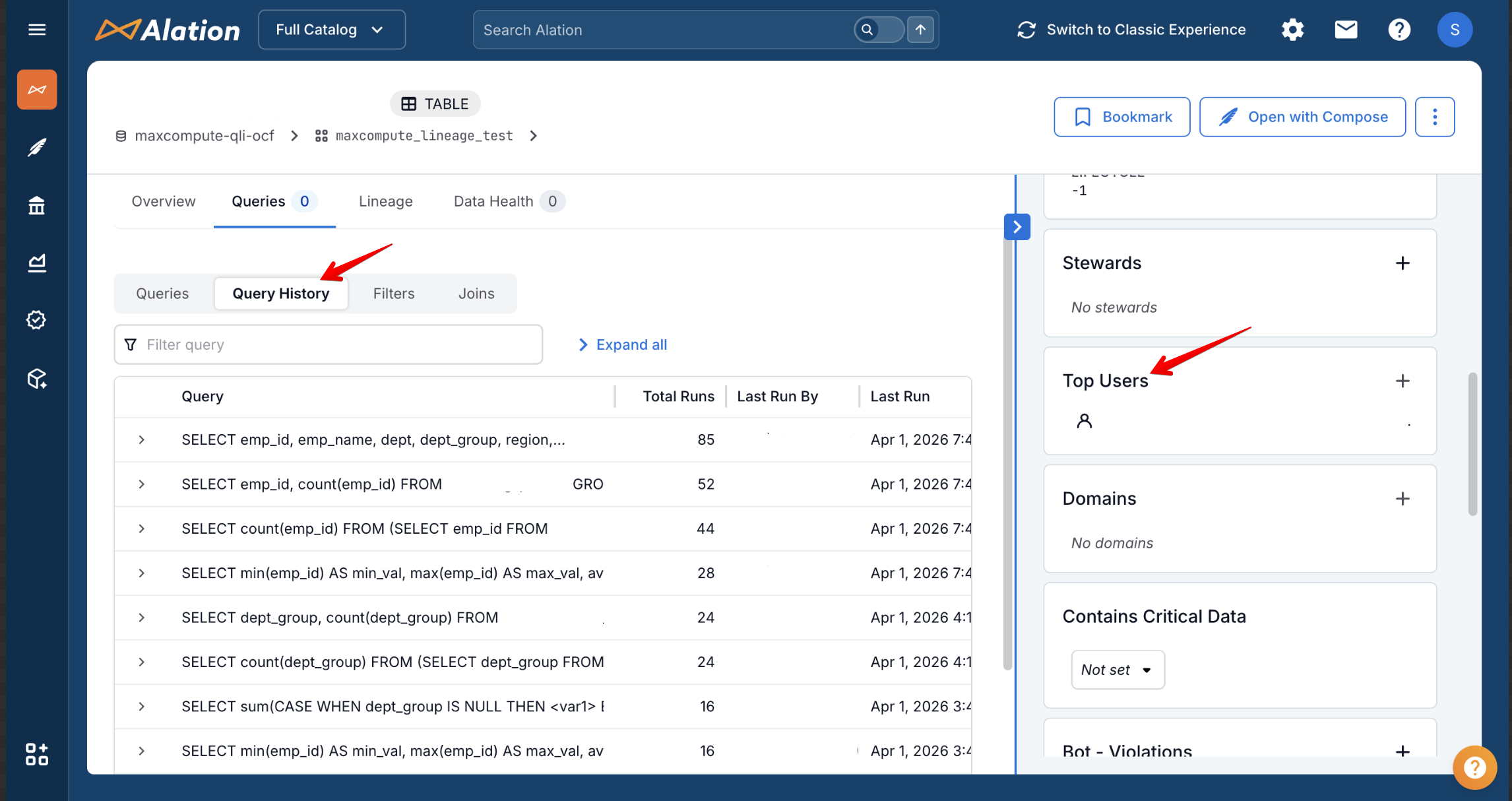
Task: Click the Compose quill icon in sidebar
Action: (x=37, y=147)
